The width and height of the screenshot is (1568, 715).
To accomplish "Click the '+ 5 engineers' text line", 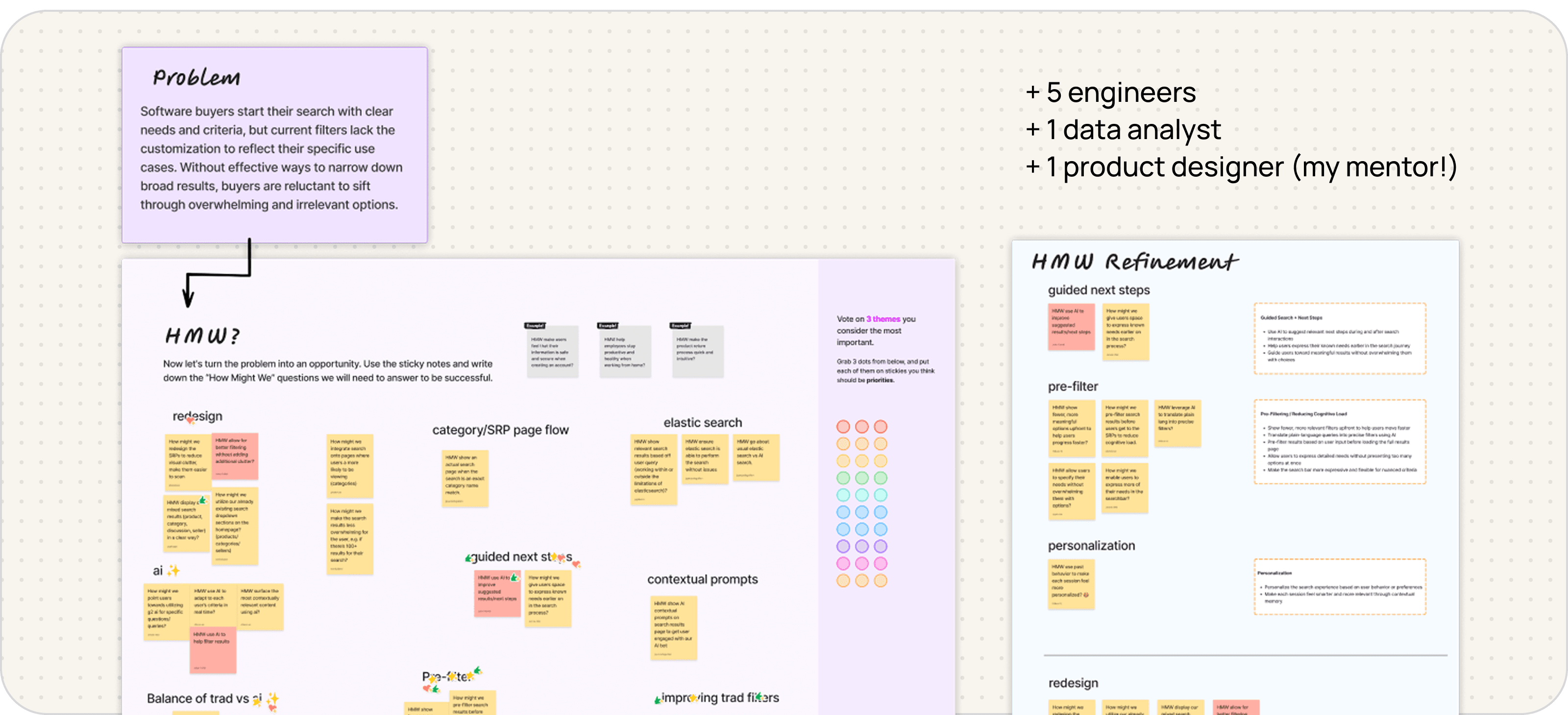I will (x=1111, y=93).
